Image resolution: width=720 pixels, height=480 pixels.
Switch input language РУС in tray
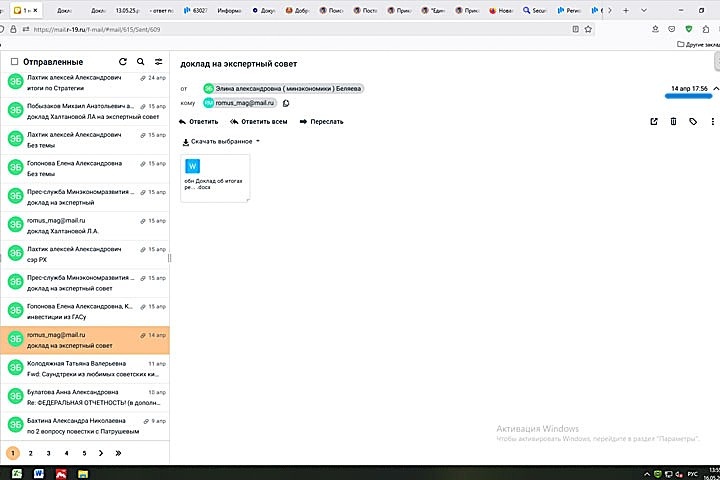click(692, 474)
